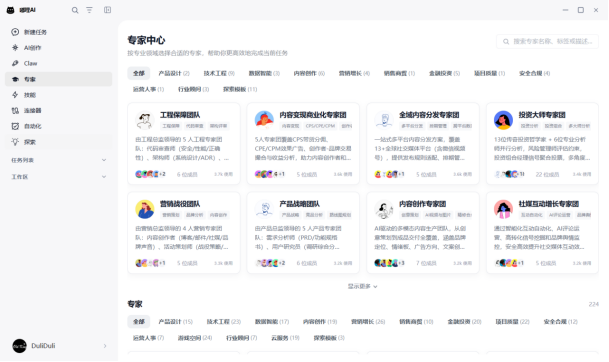Open the 社媒互动增长专家团 card title

pyautogui.click(x=549, y=204)
